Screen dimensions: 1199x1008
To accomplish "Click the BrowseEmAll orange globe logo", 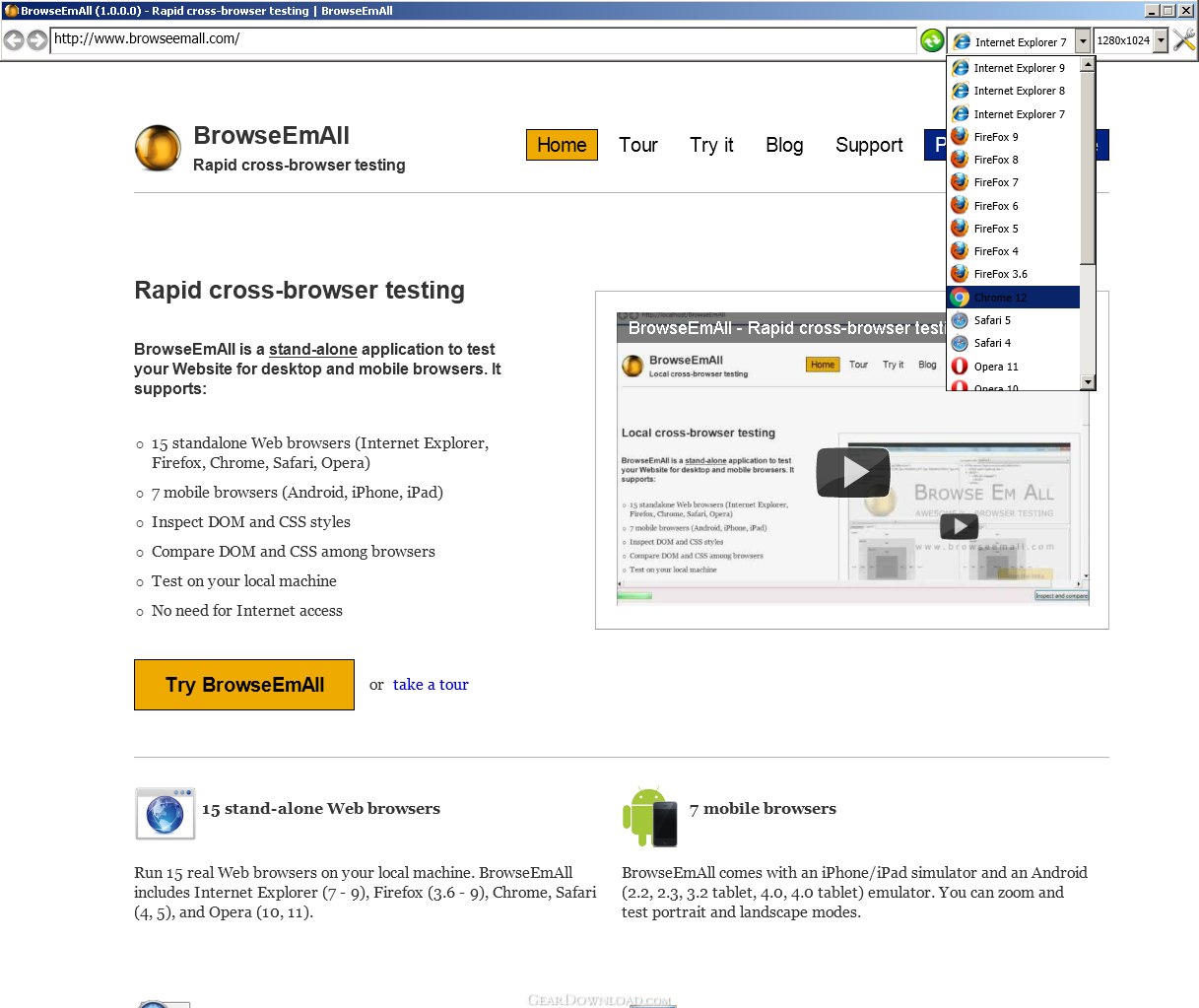I will 158,148.
